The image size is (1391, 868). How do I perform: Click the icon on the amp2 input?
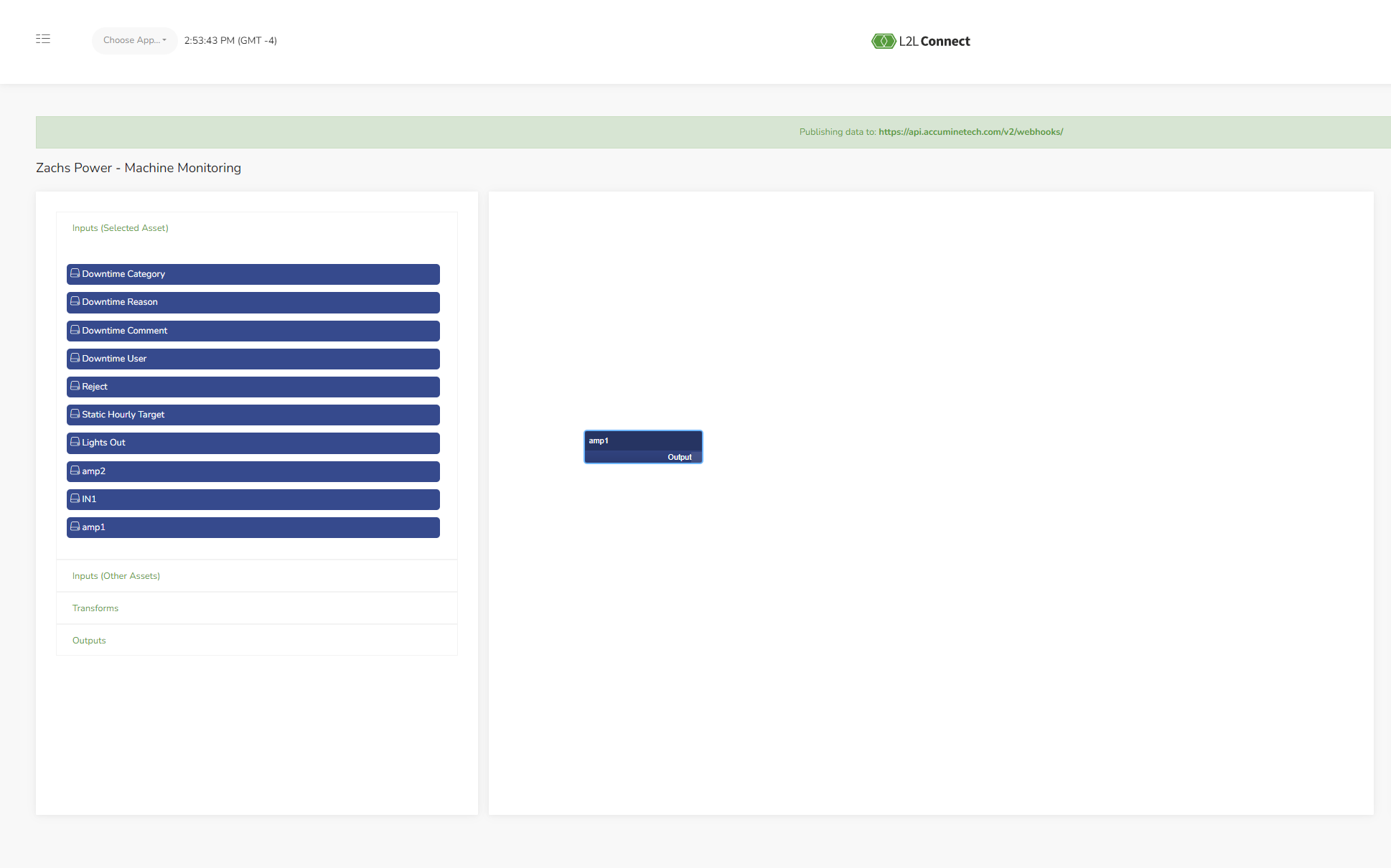click(x=75, y=471)
